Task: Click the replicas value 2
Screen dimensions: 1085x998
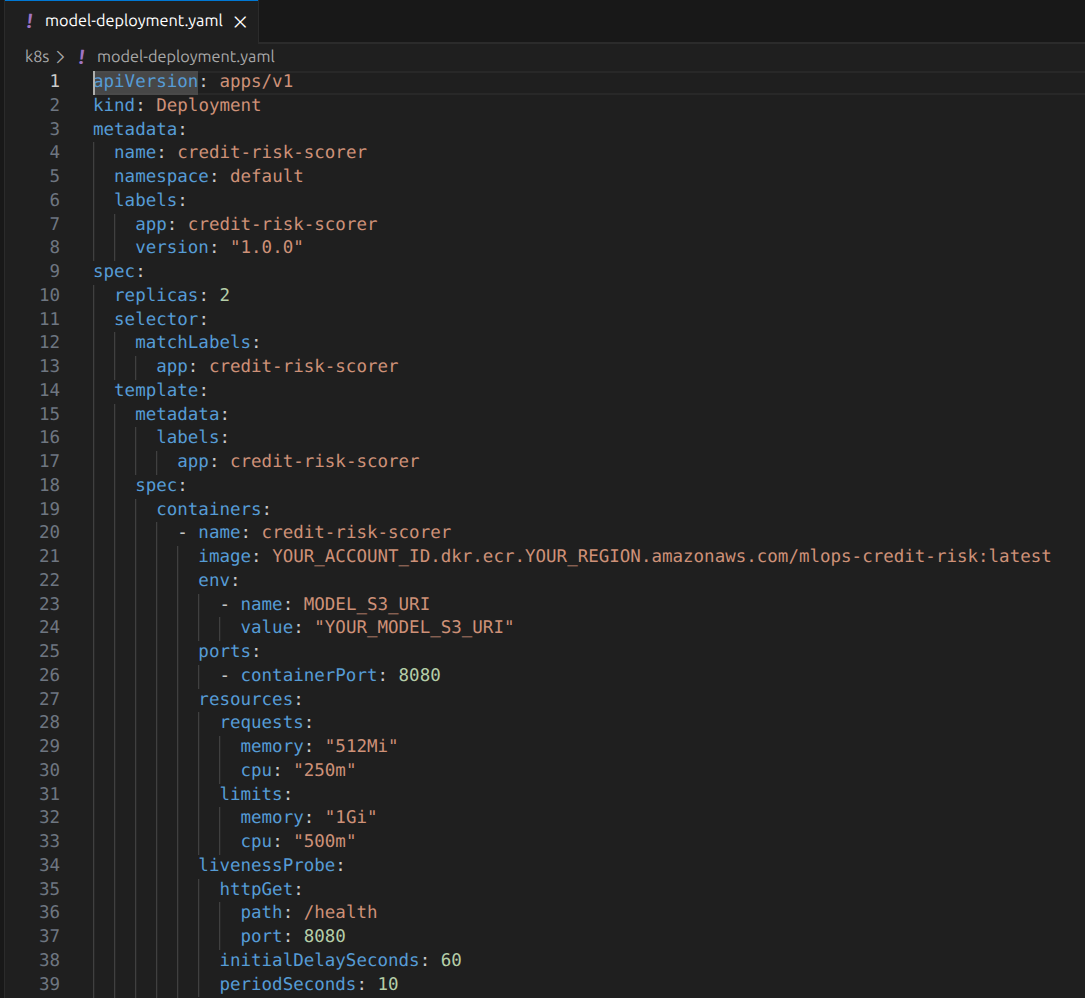Action: pyautogui.click(x=224, y=296)
